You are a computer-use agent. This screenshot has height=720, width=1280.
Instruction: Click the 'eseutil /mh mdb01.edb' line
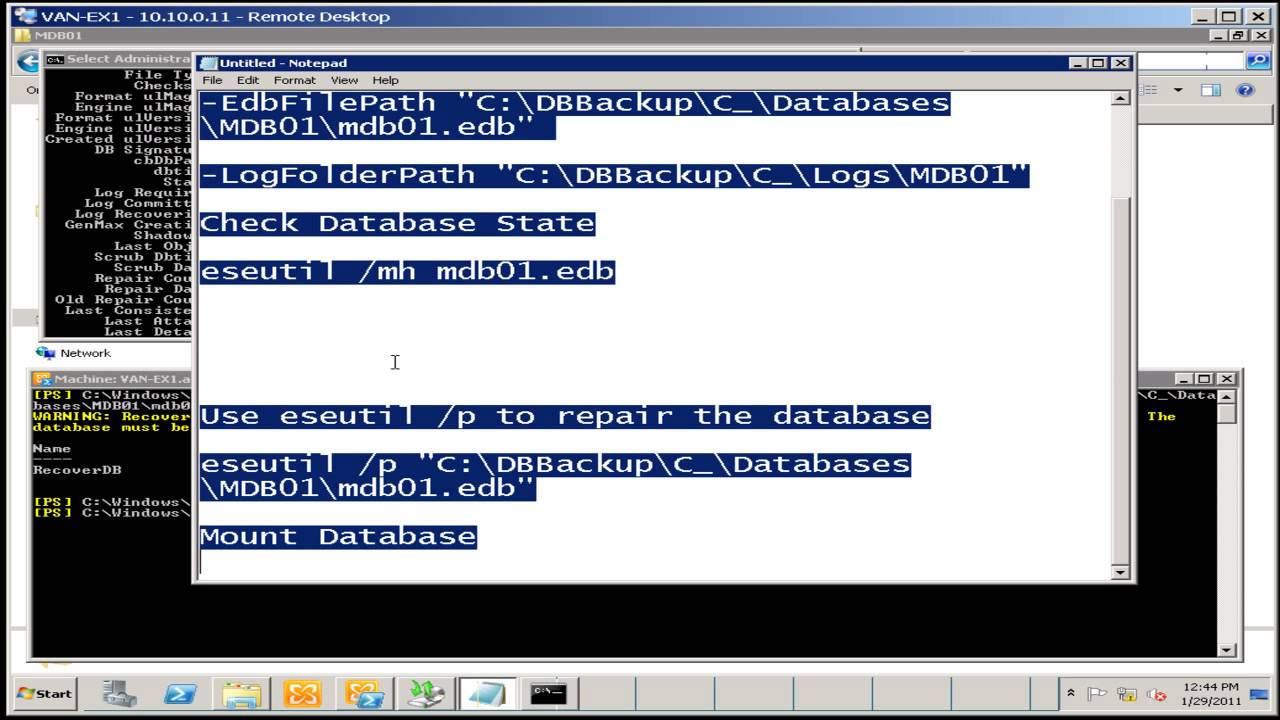click(x=407, y=271)
